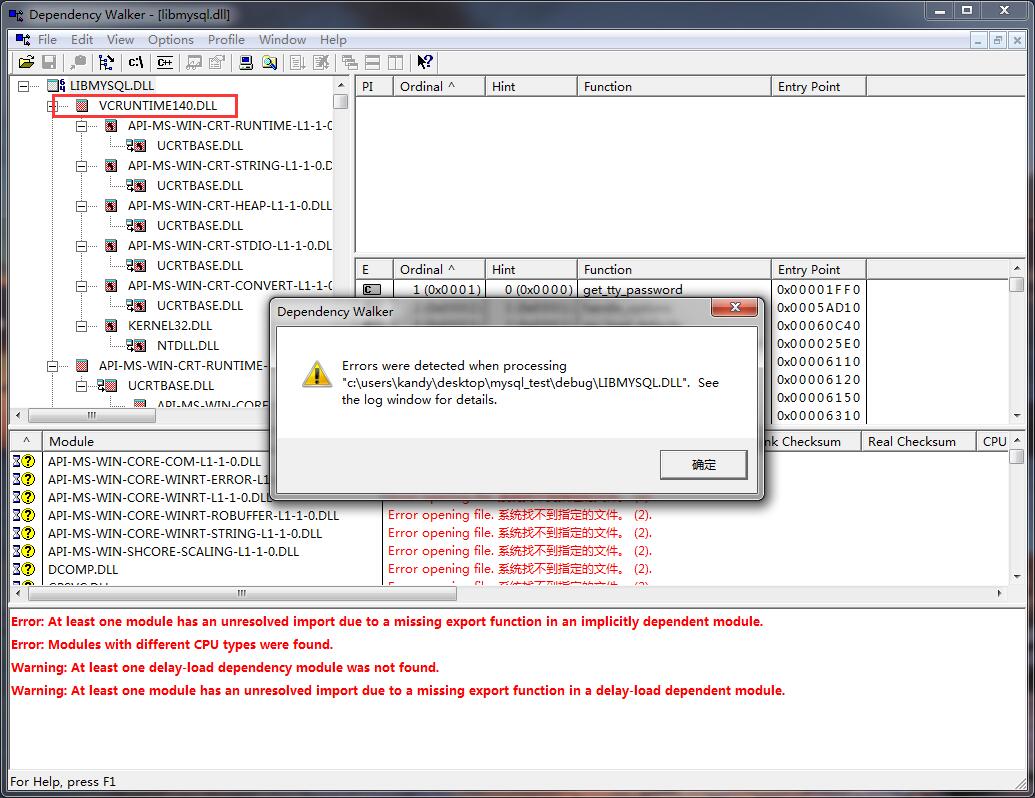
Task: Toggle Full Paths c:\ toolbar button
Action: point(136,62)
